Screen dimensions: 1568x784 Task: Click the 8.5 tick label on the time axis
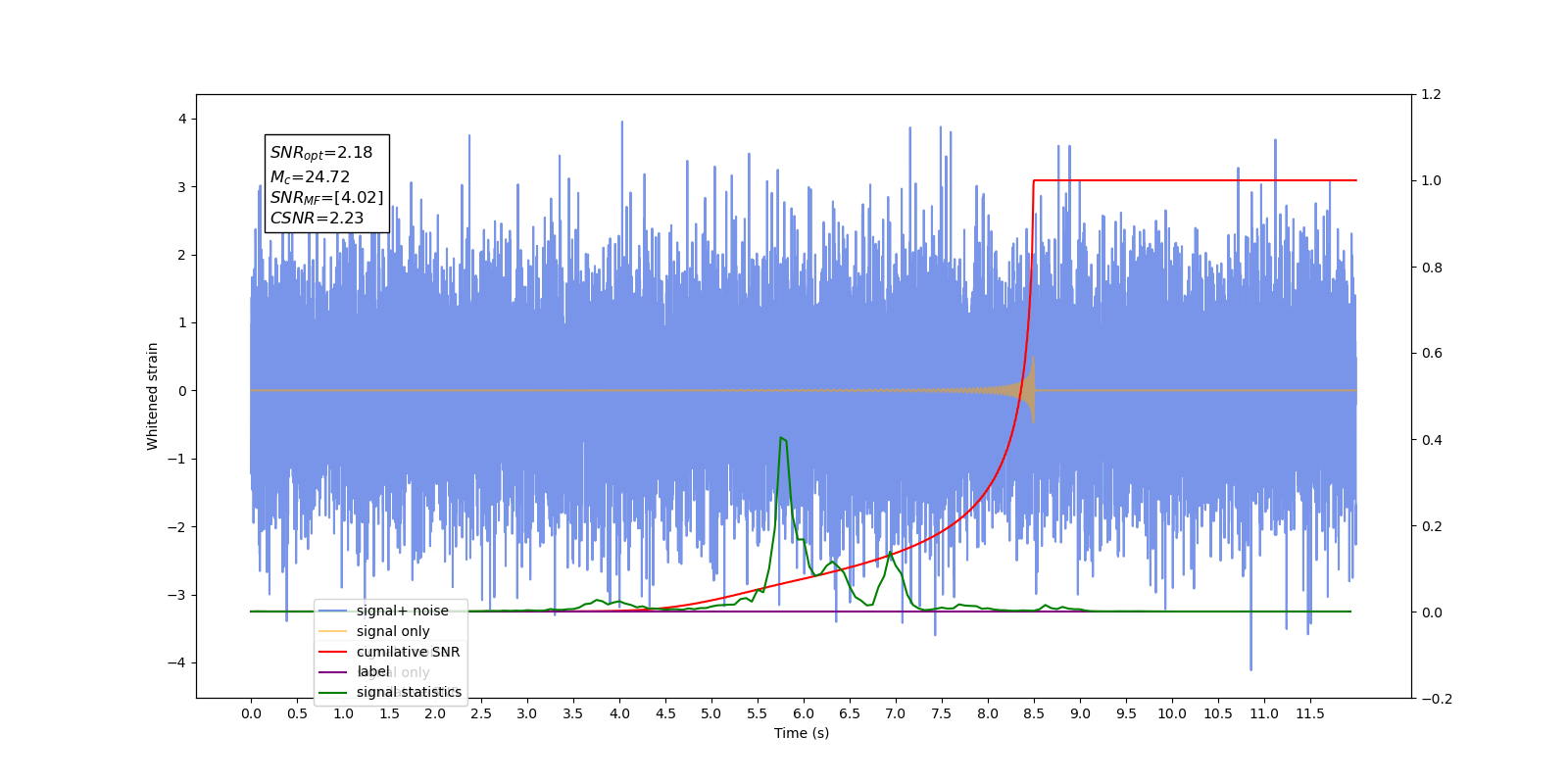pyautogui.click(x=1034, y=713)
